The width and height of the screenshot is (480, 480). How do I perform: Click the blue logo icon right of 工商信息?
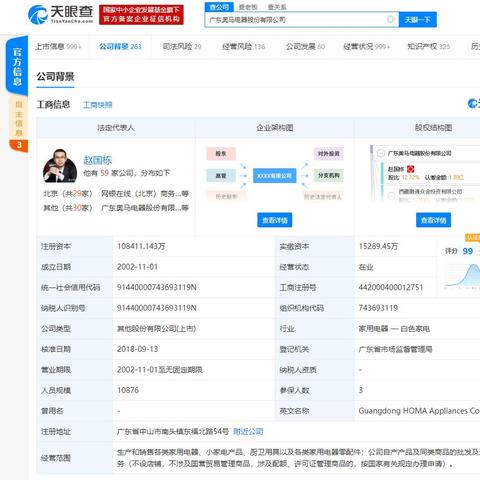473,104
